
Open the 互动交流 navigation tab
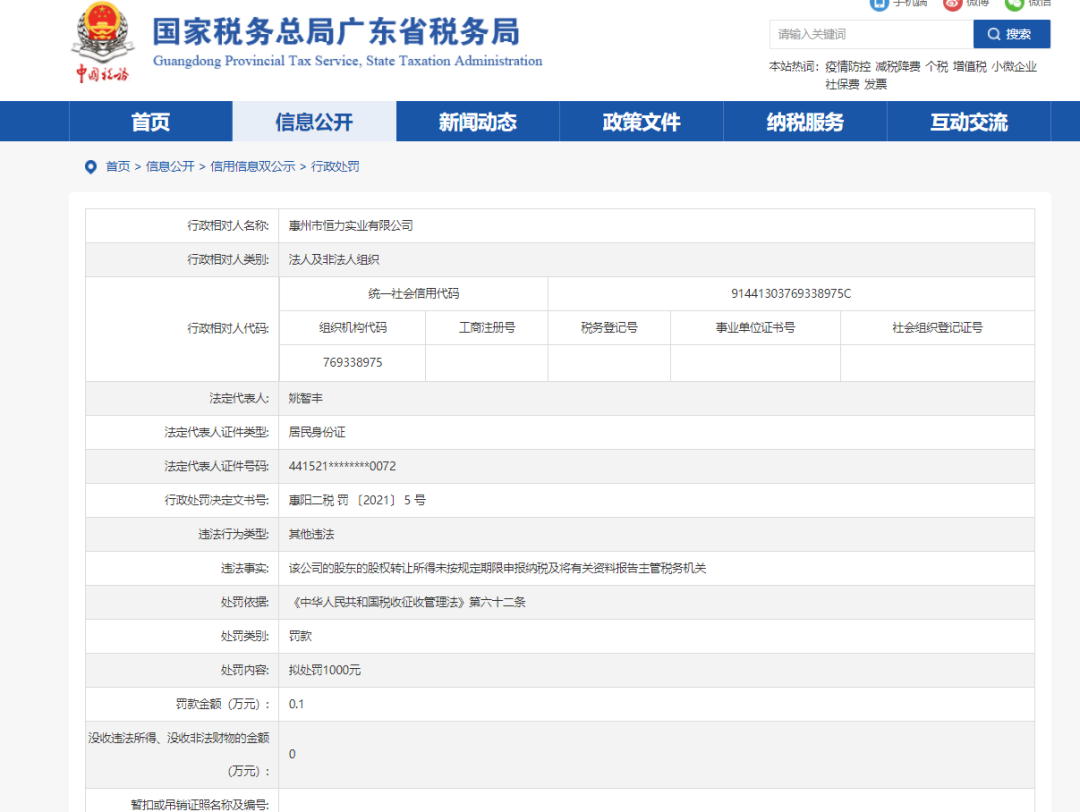tap(968, 121)
